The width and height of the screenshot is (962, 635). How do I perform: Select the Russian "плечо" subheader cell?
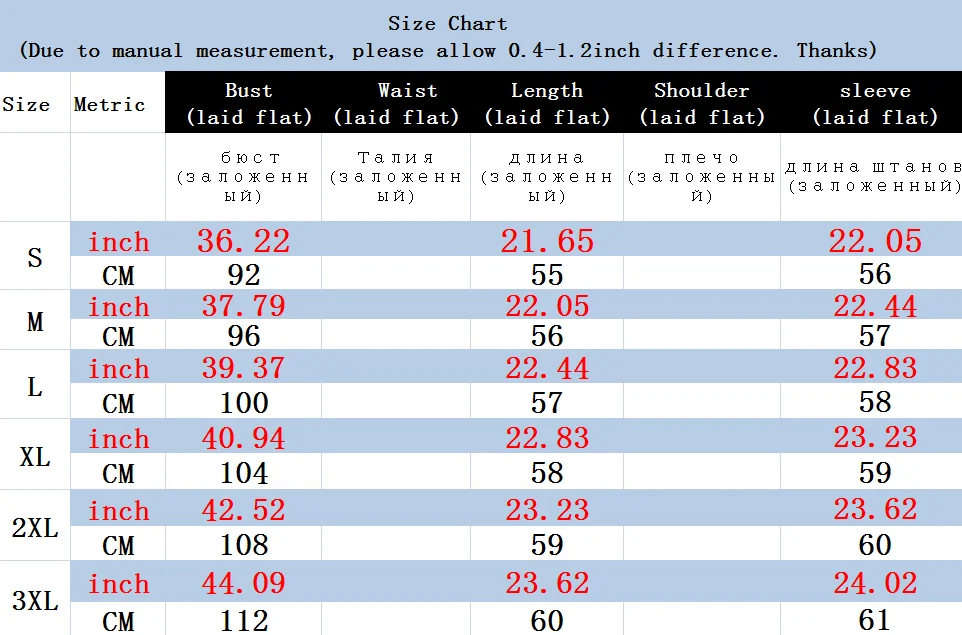point(702,177)
